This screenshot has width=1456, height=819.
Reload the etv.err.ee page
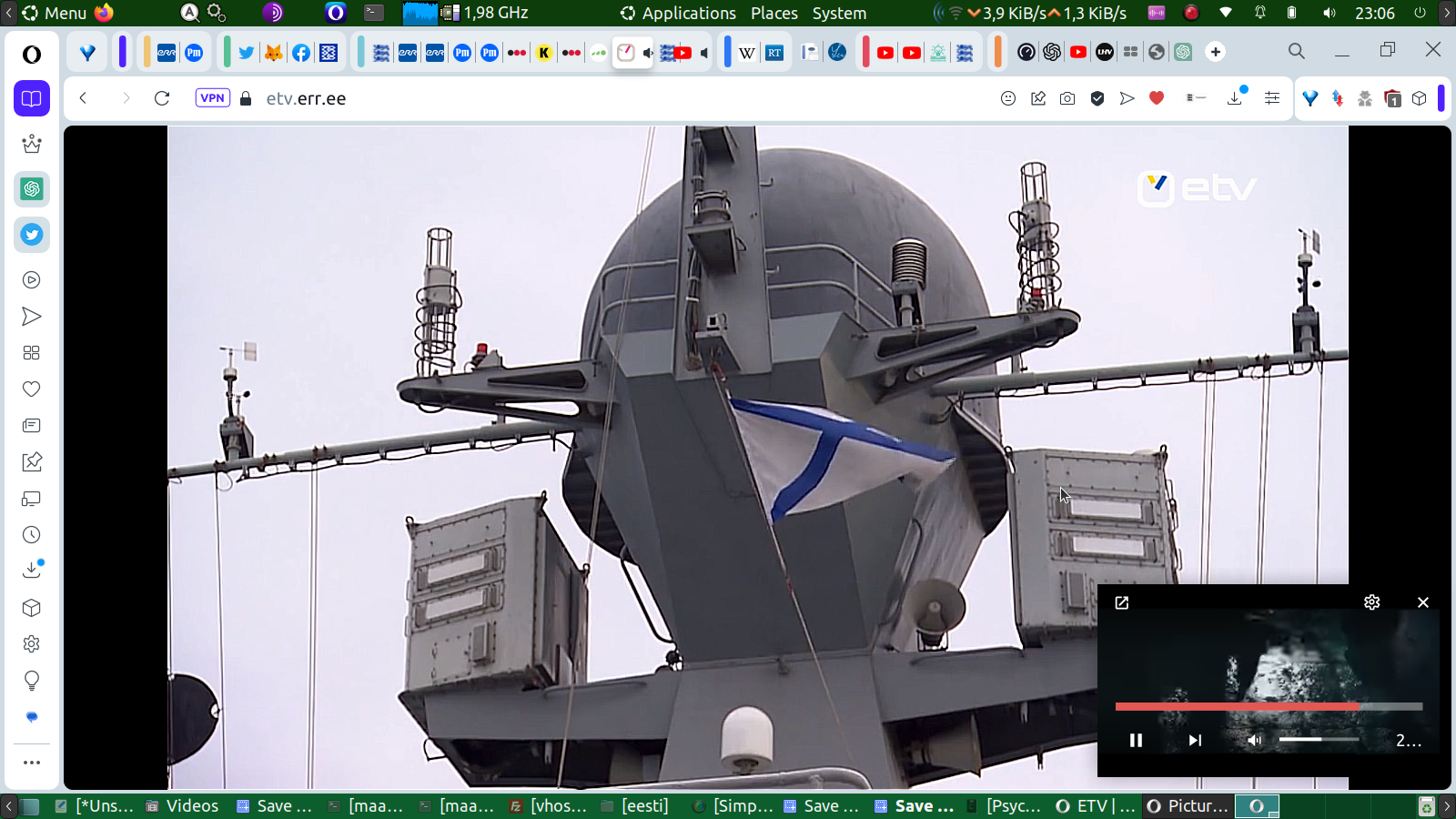tap(162, 98)
